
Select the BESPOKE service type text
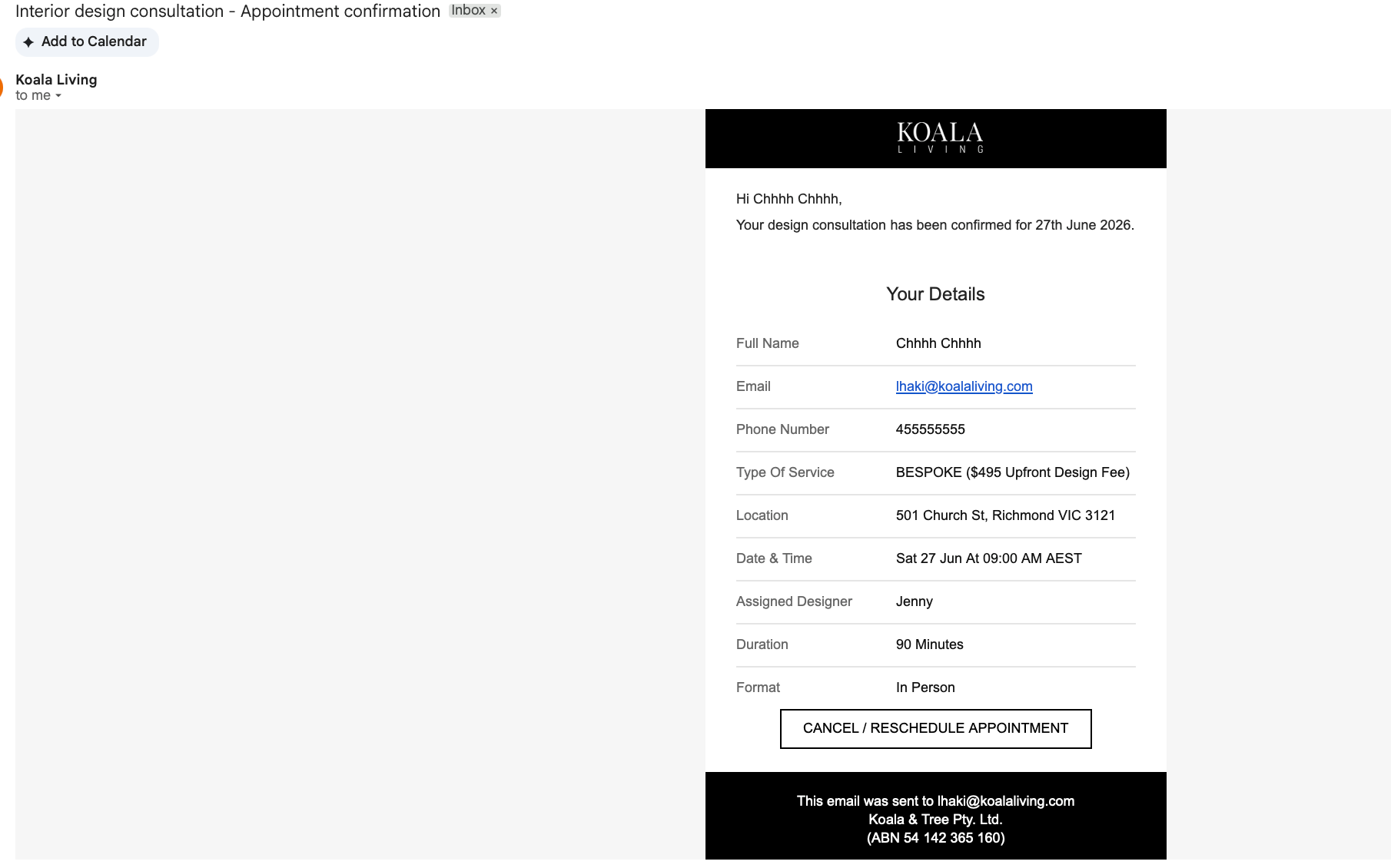point(1012,472)
